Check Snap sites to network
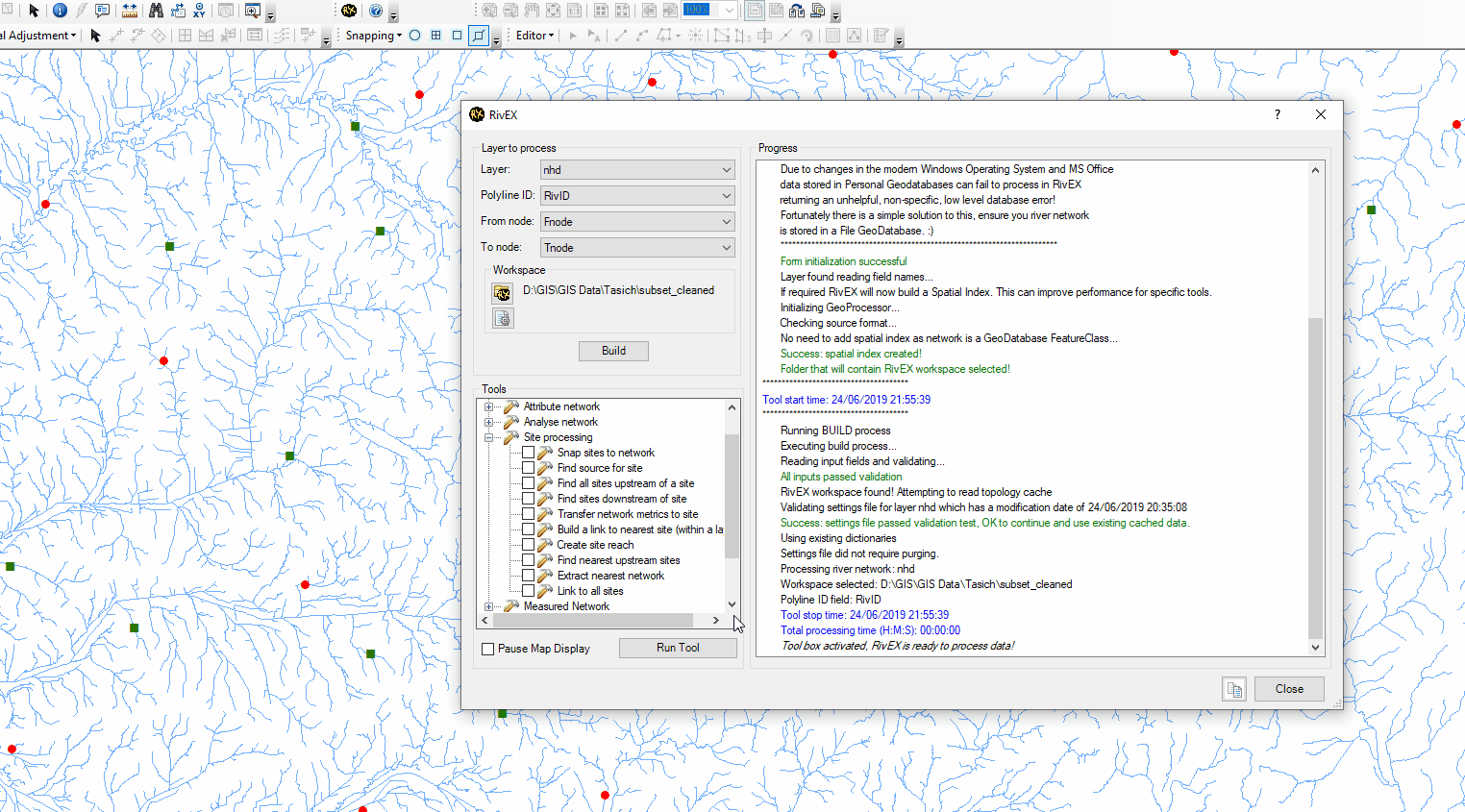This screenshot has height=812, width=1465. point(528,453)
